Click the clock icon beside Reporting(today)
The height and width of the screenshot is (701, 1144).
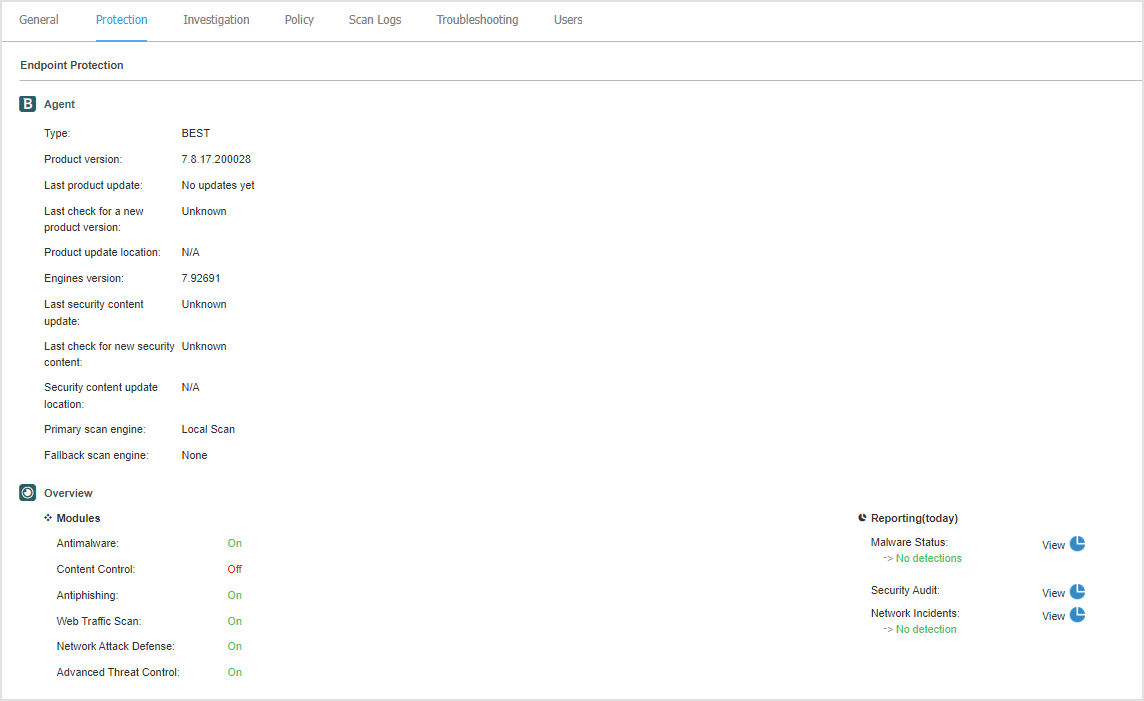point(862,517)
